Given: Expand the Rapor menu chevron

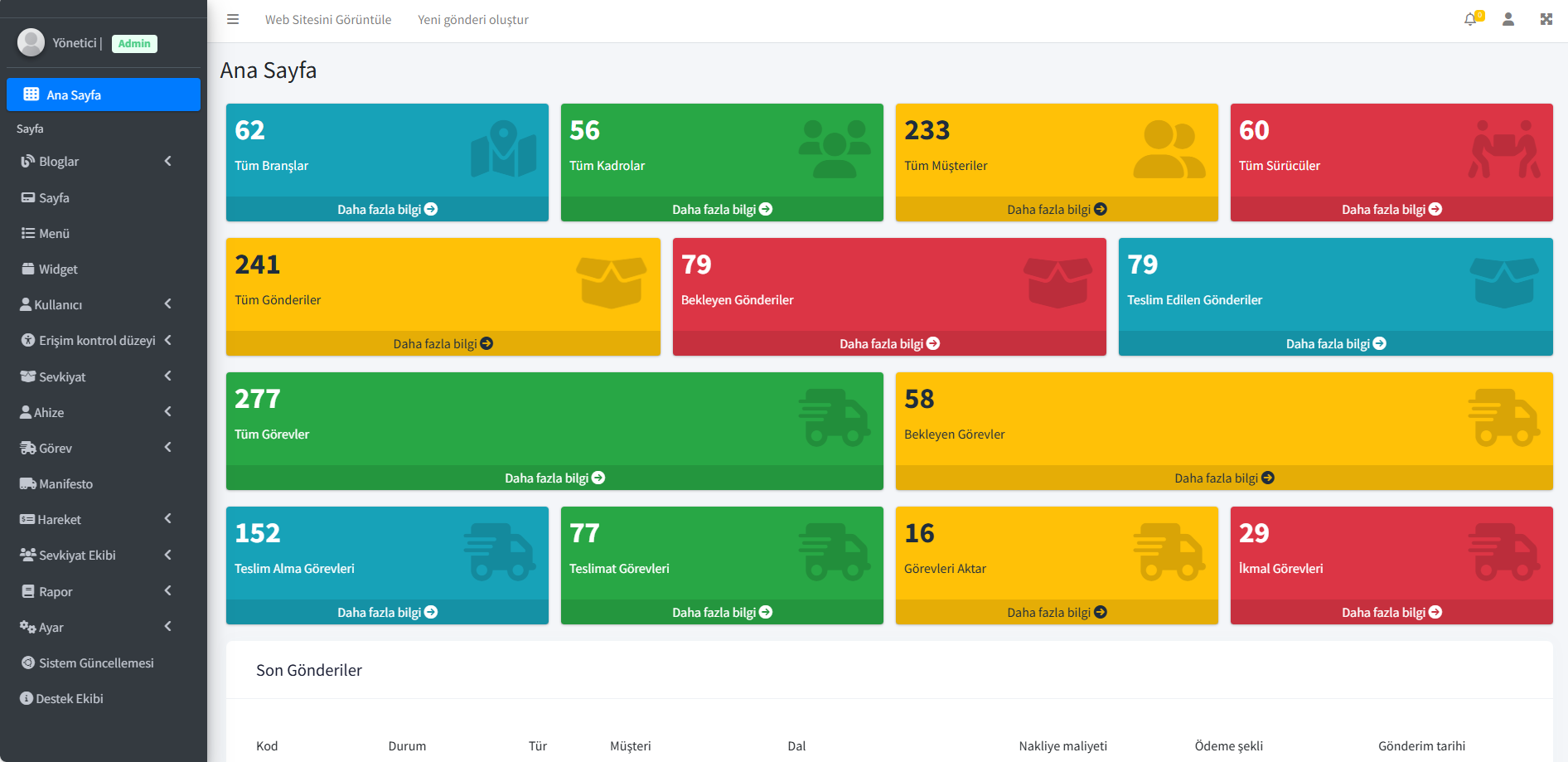Looking at the screenshot, I should [168, 591].
